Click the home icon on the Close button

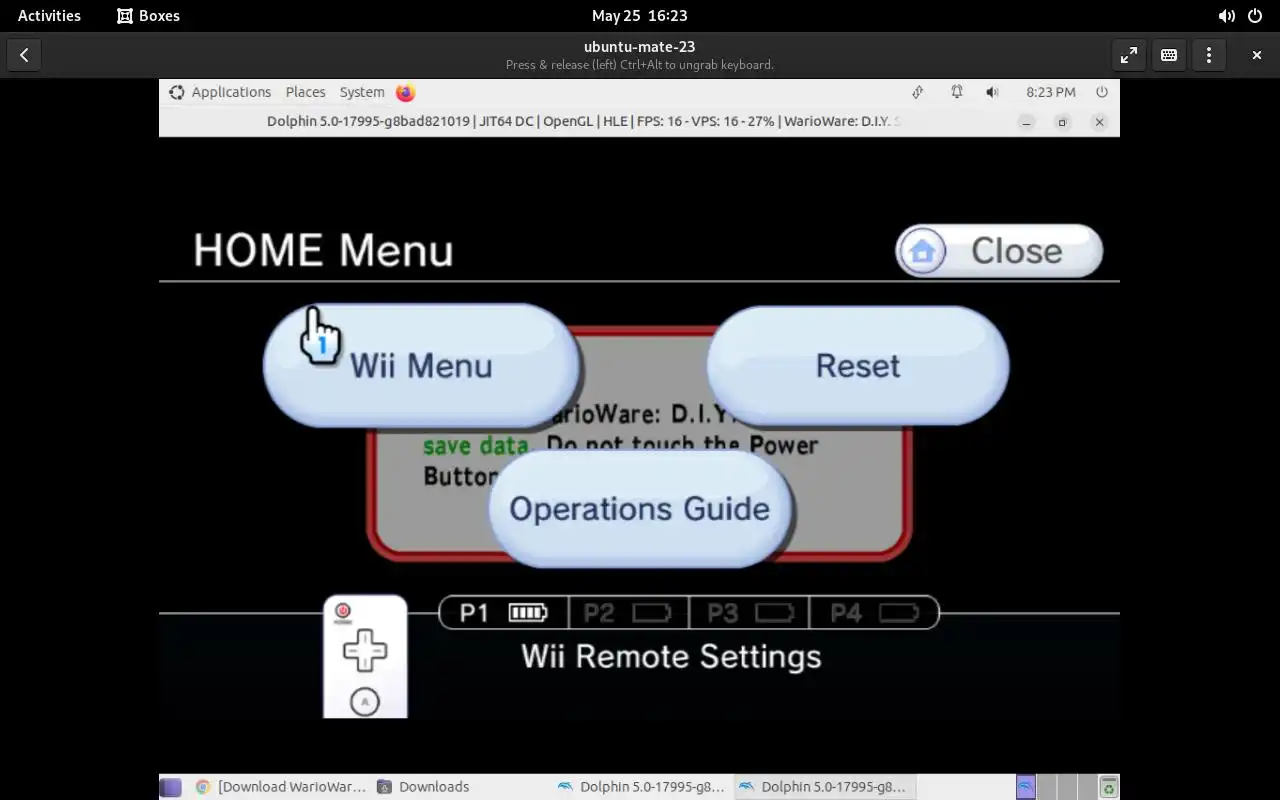[x=922, y=251]
